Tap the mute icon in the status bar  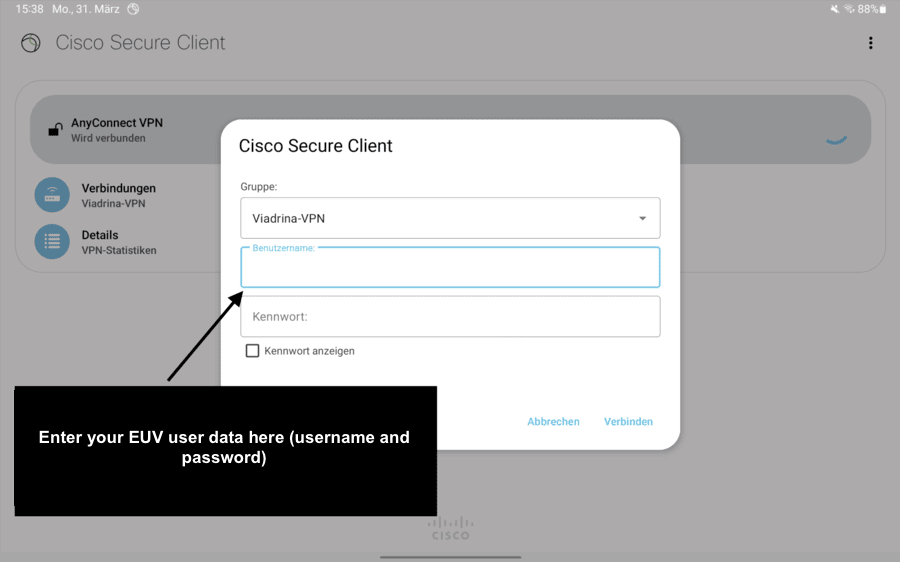[835, 9]
